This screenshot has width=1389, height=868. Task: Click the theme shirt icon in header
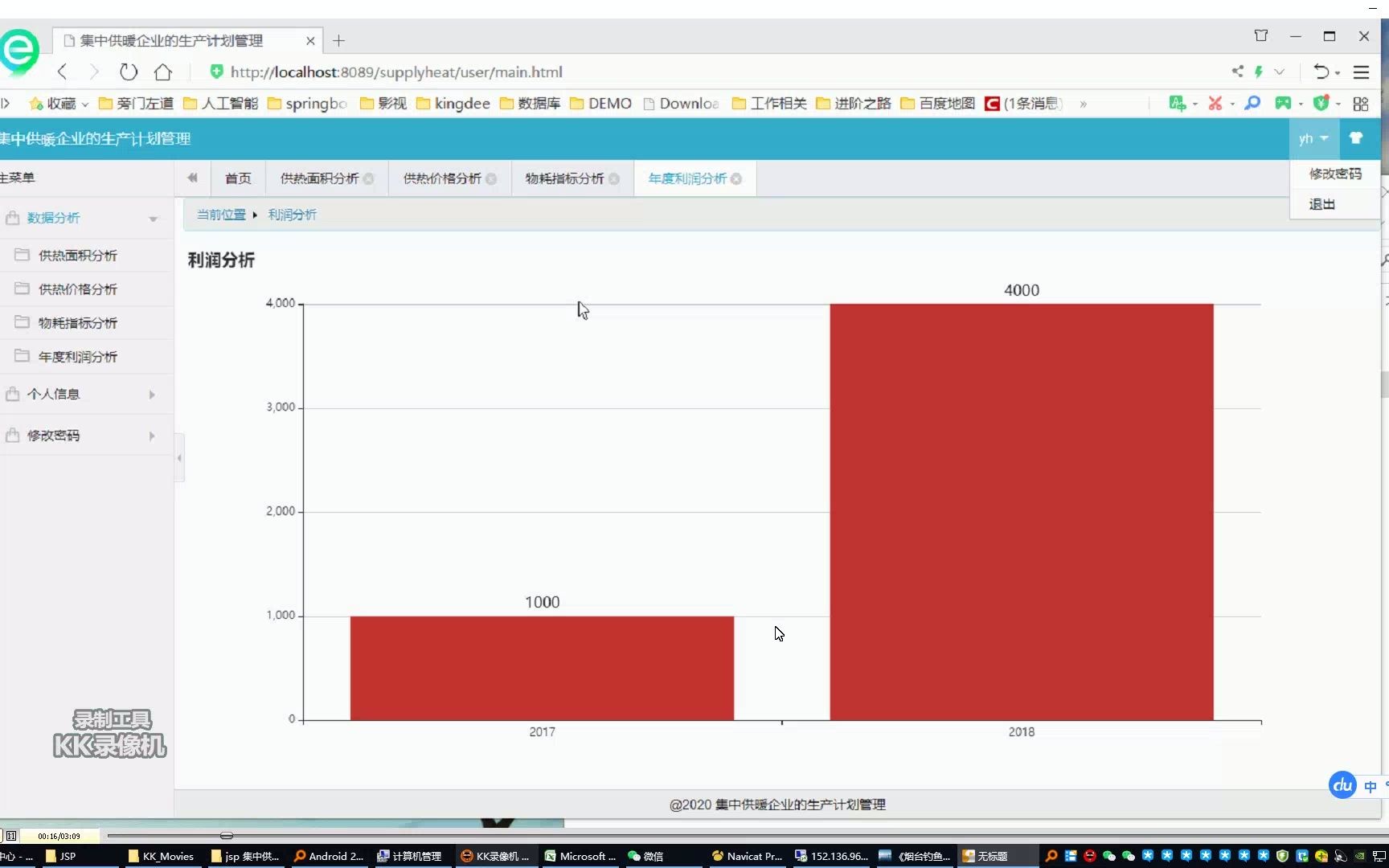1356,138
